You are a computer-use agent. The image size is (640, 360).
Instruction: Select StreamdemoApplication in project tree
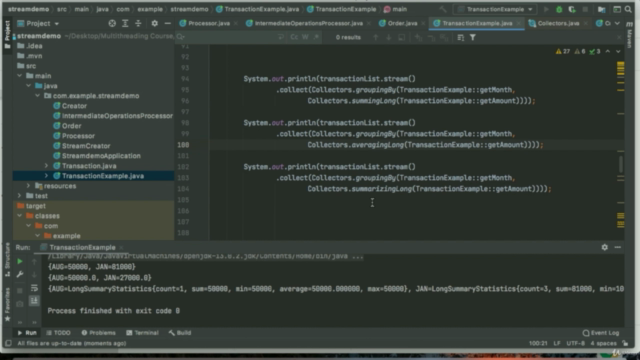[101, 156]
